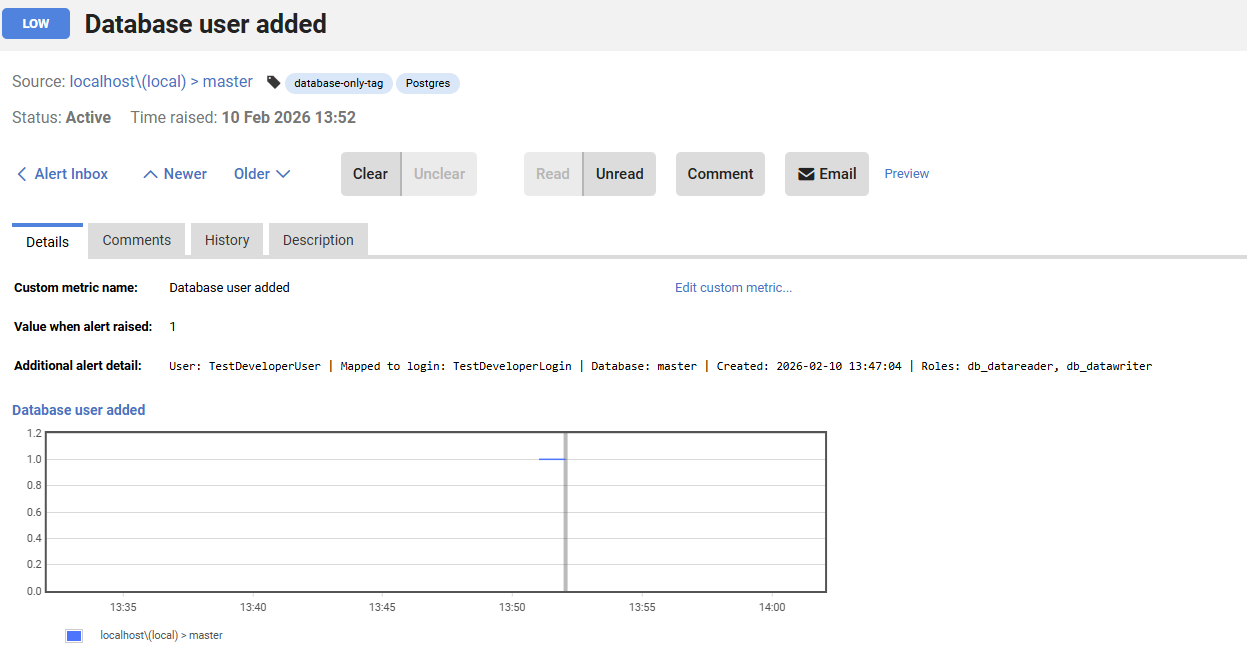Viewport: 1247px width, 659px height.
Task: Click the vertical time marker on the chart
Action: point(565,511)
